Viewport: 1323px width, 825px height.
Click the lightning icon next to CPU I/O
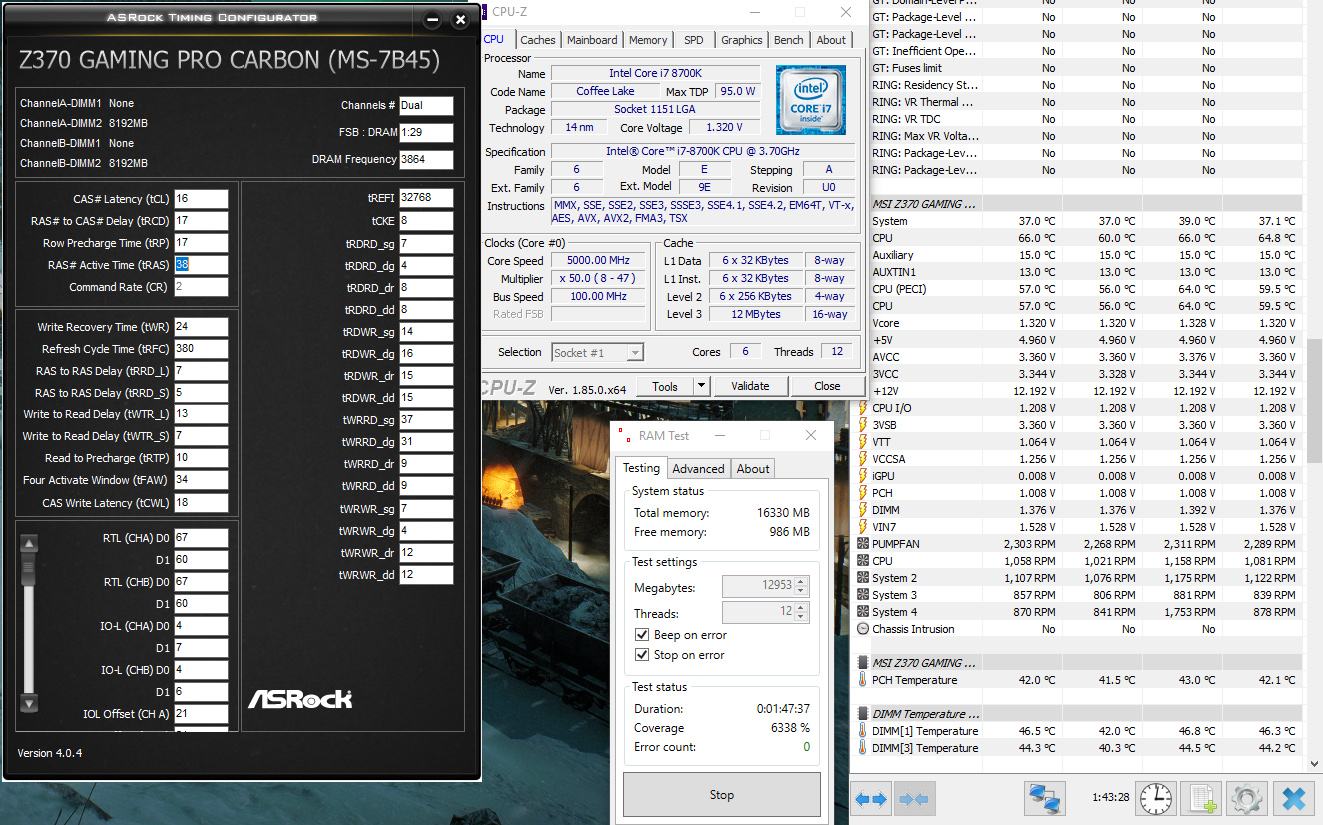click(x=863, y=408)
